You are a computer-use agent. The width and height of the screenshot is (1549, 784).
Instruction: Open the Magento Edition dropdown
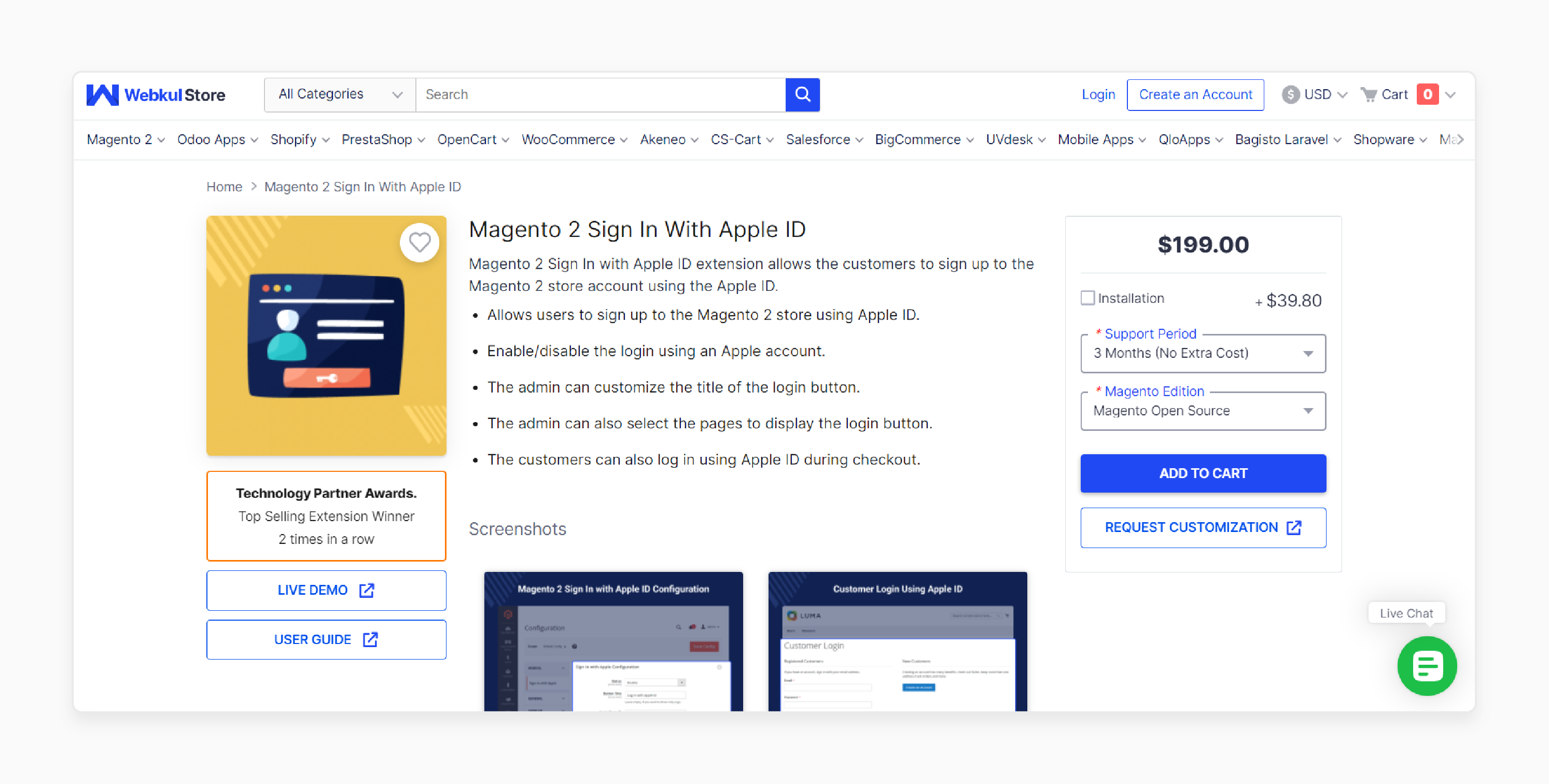(1203, 411)
